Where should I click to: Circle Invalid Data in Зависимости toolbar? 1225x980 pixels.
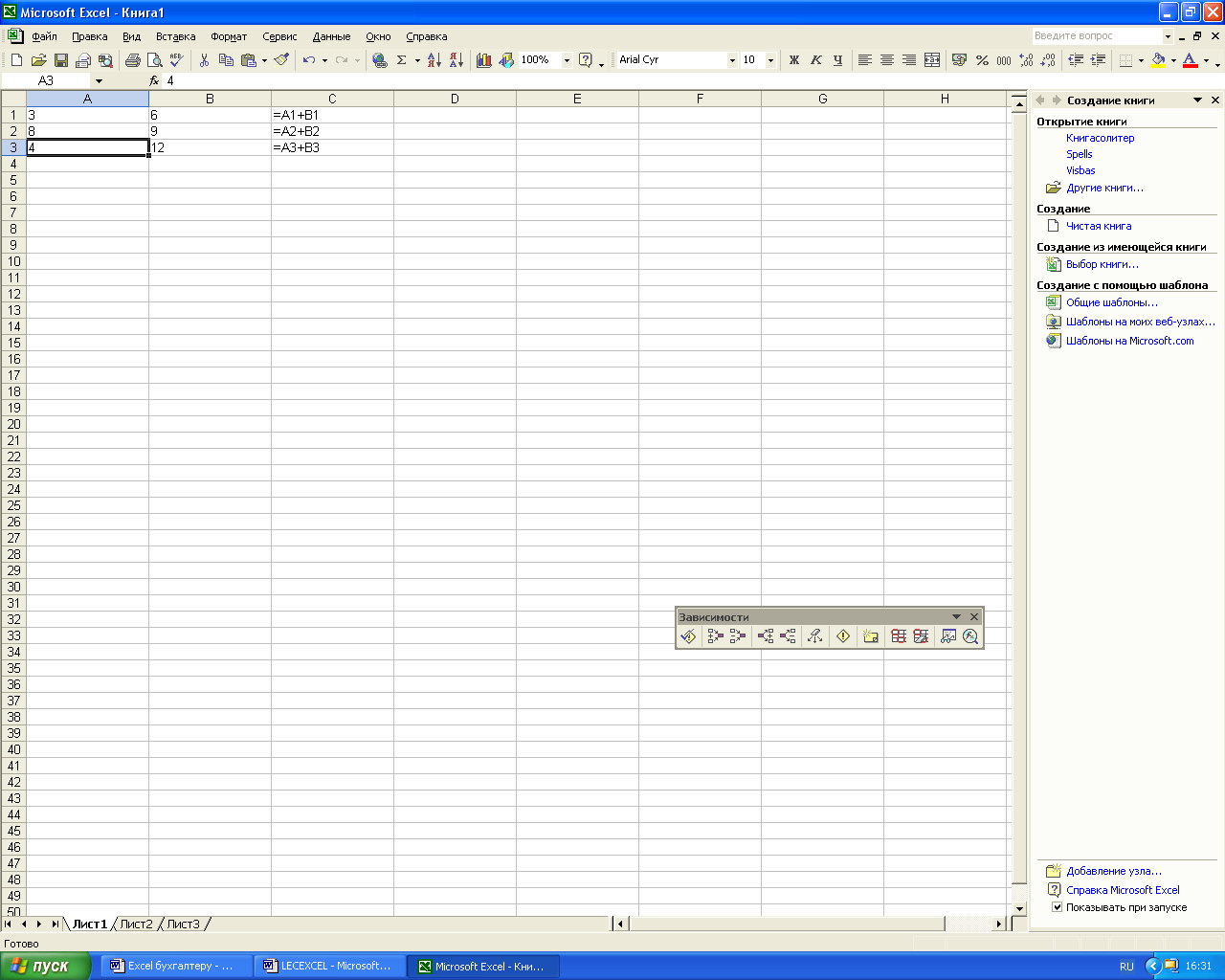(x=898, y=636)
